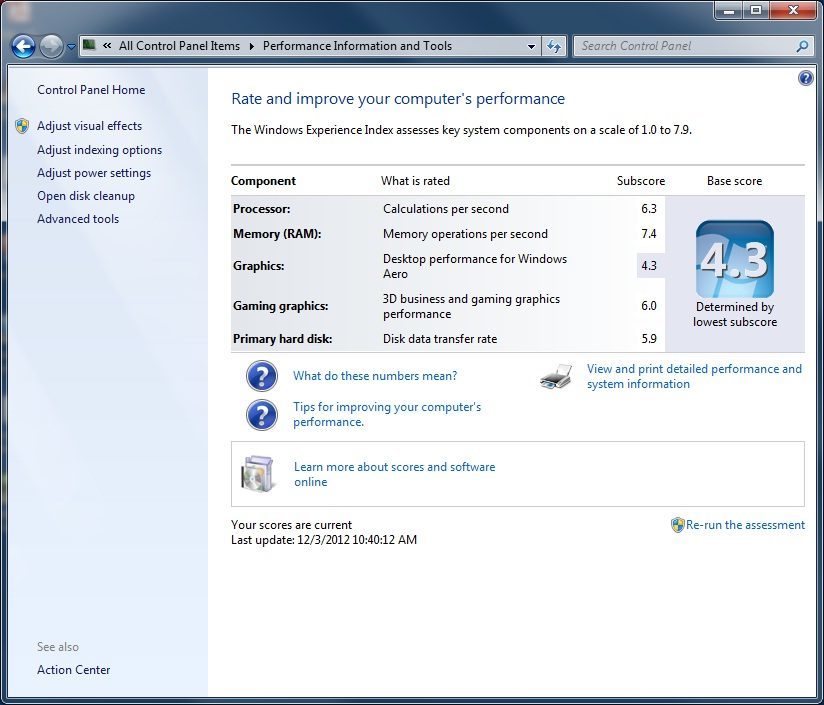Open What do these numbers mean link
The image size is (824, 705).
coord(375,376)
